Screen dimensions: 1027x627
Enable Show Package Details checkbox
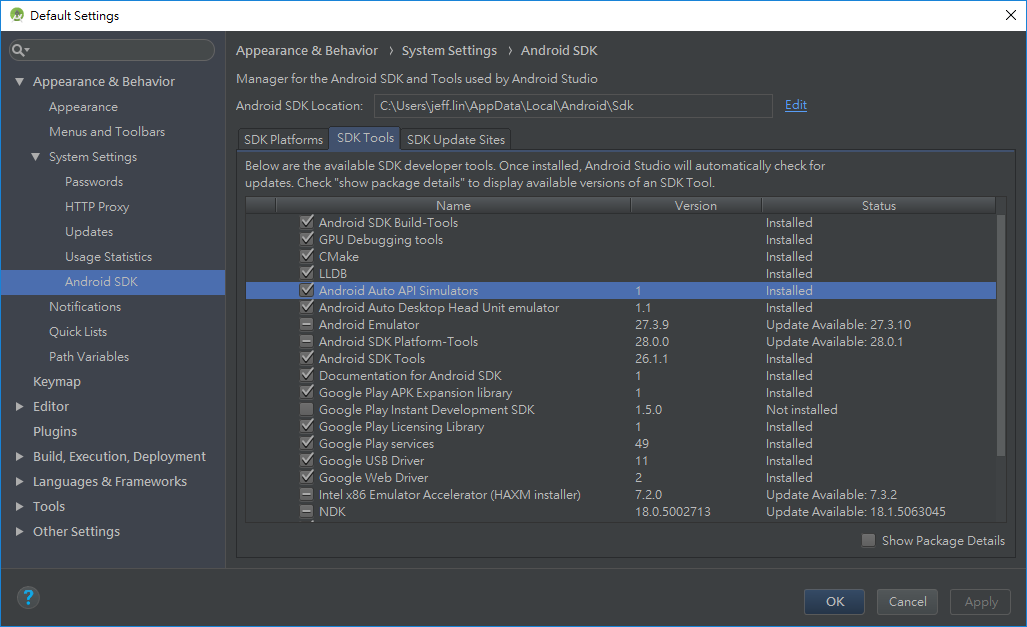coord(868,541)
